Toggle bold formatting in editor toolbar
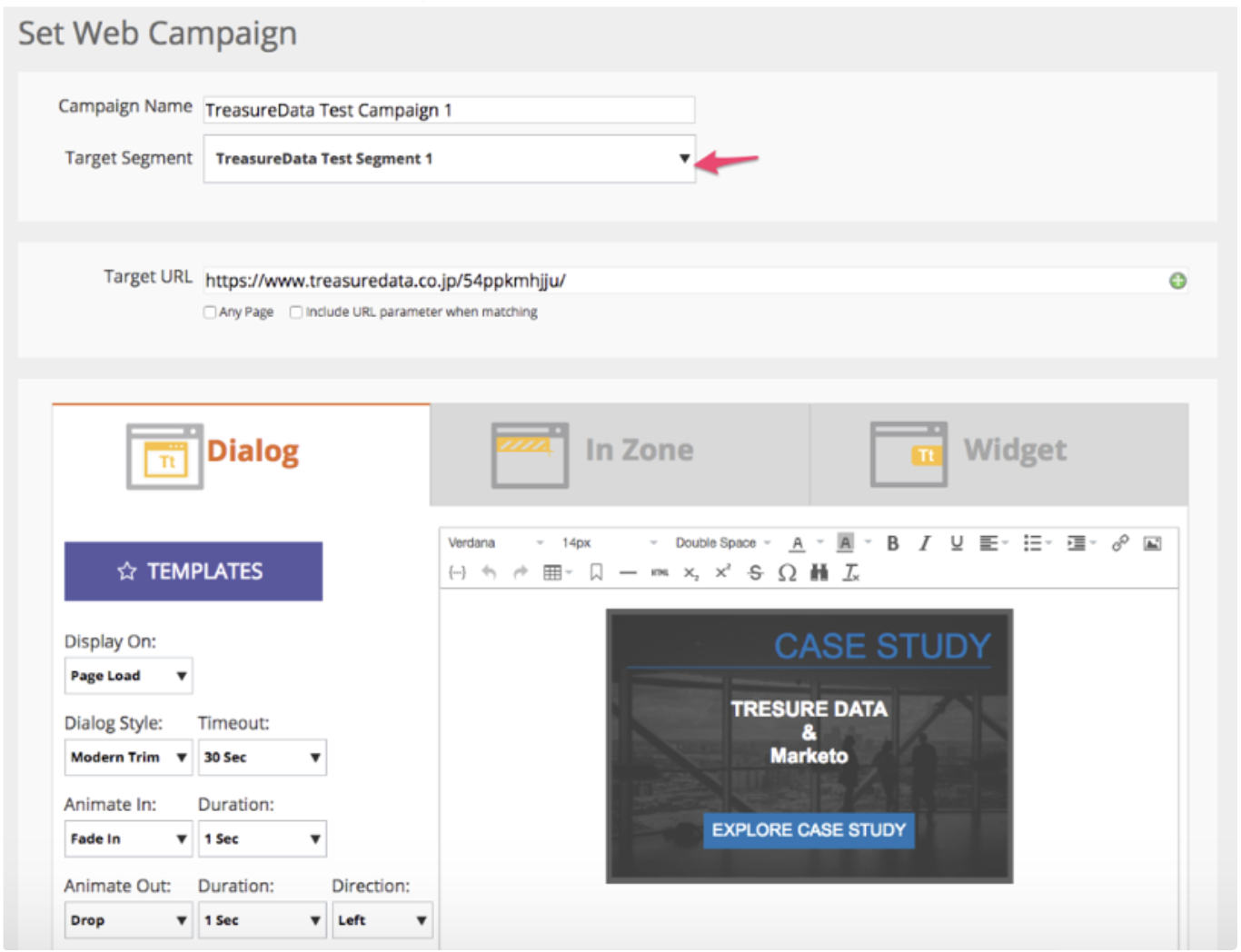The image size is (1241, 952). click(x=892, y=543)
